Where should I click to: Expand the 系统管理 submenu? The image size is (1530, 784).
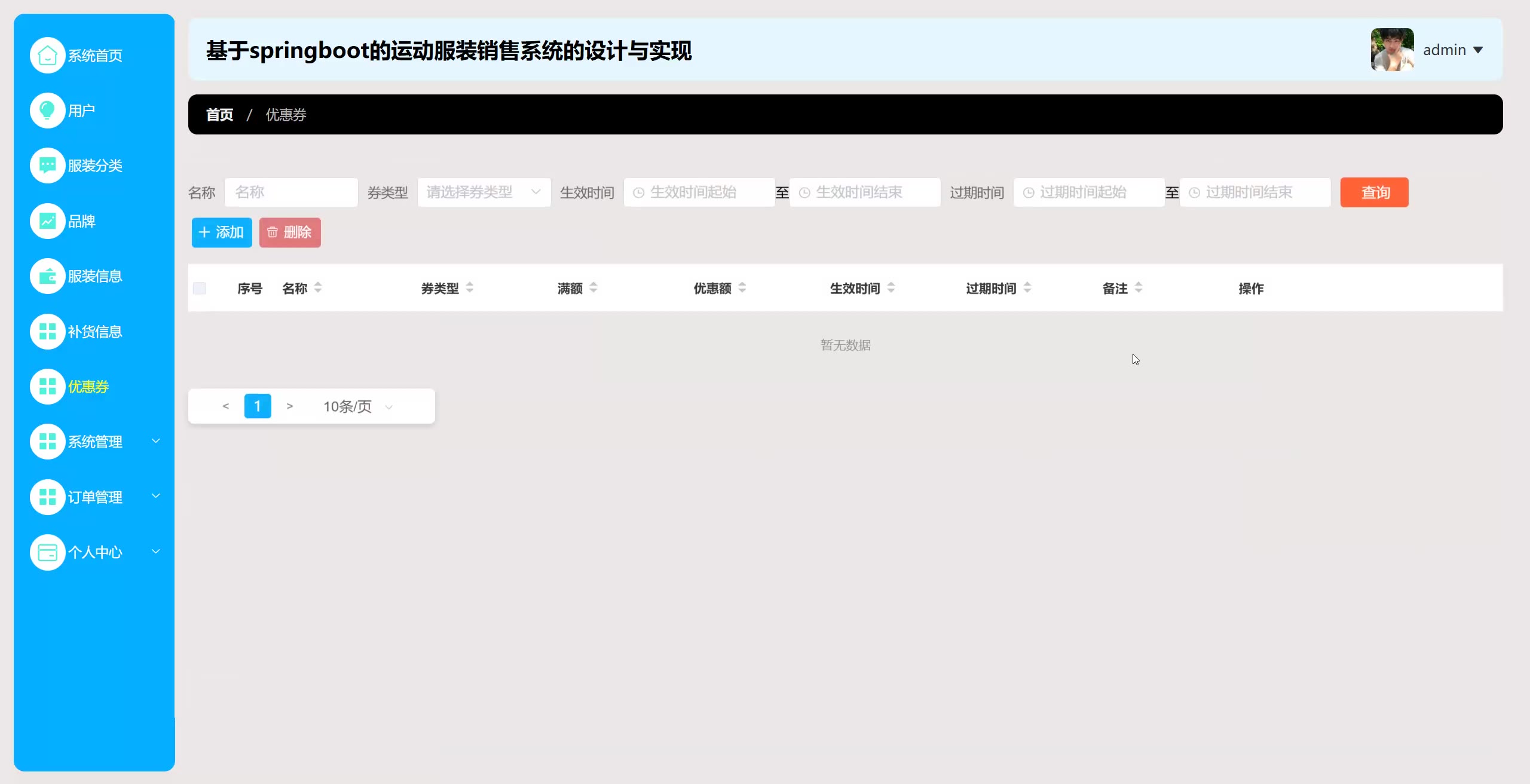96,442
